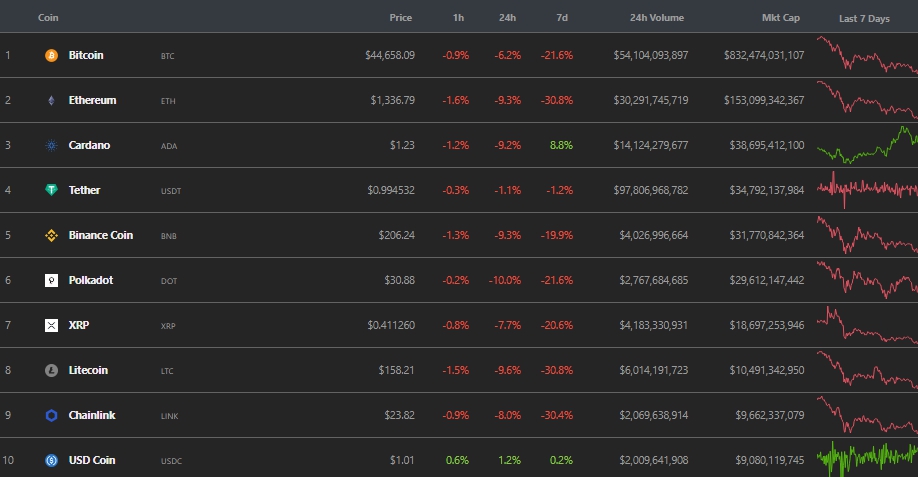This screenshot has height=477, width=918.
Task: Open the Bitcoin coin page link
Action: (86, 56)
